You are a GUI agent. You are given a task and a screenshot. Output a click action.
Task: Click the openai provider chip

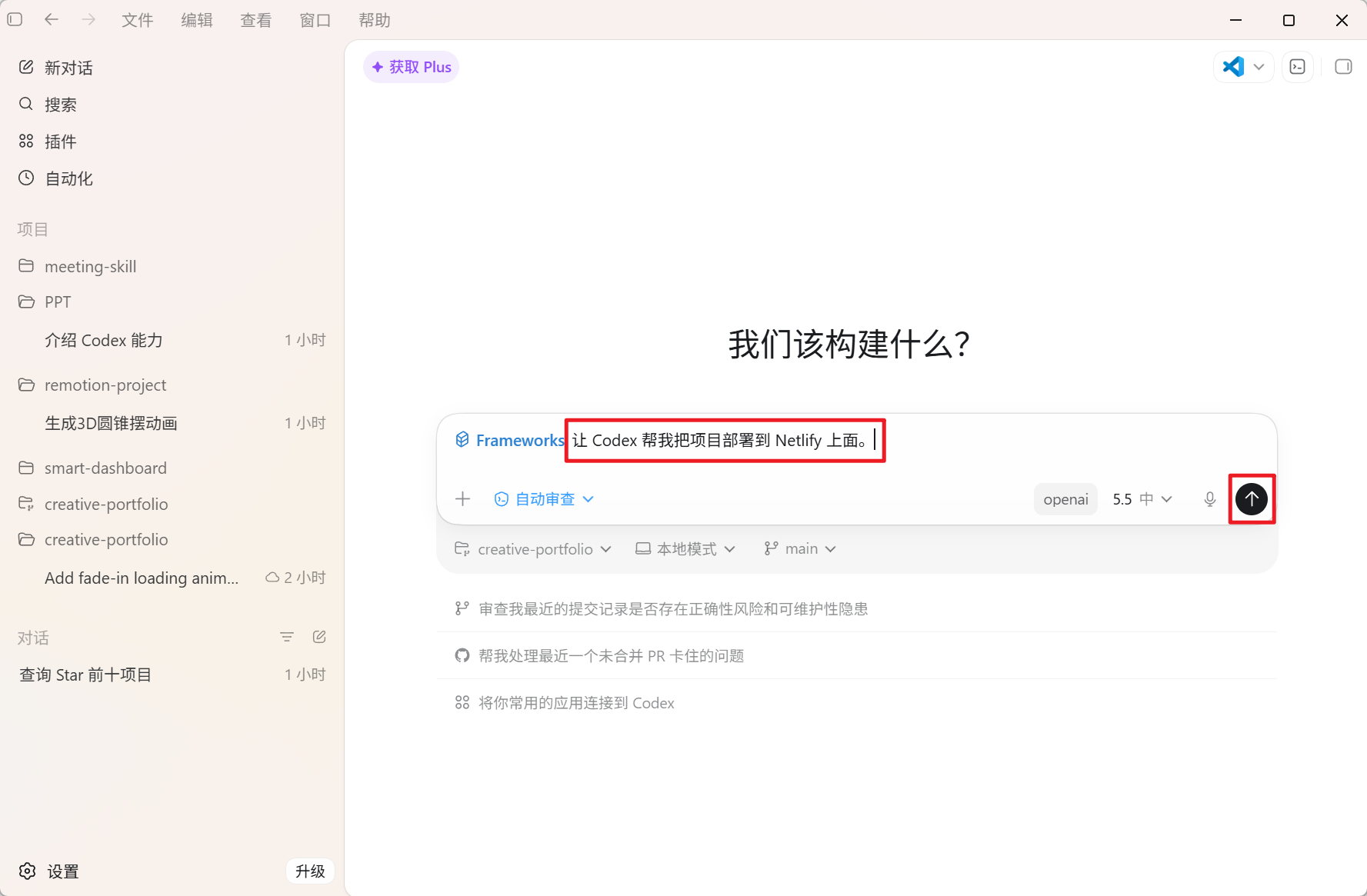1065,499
